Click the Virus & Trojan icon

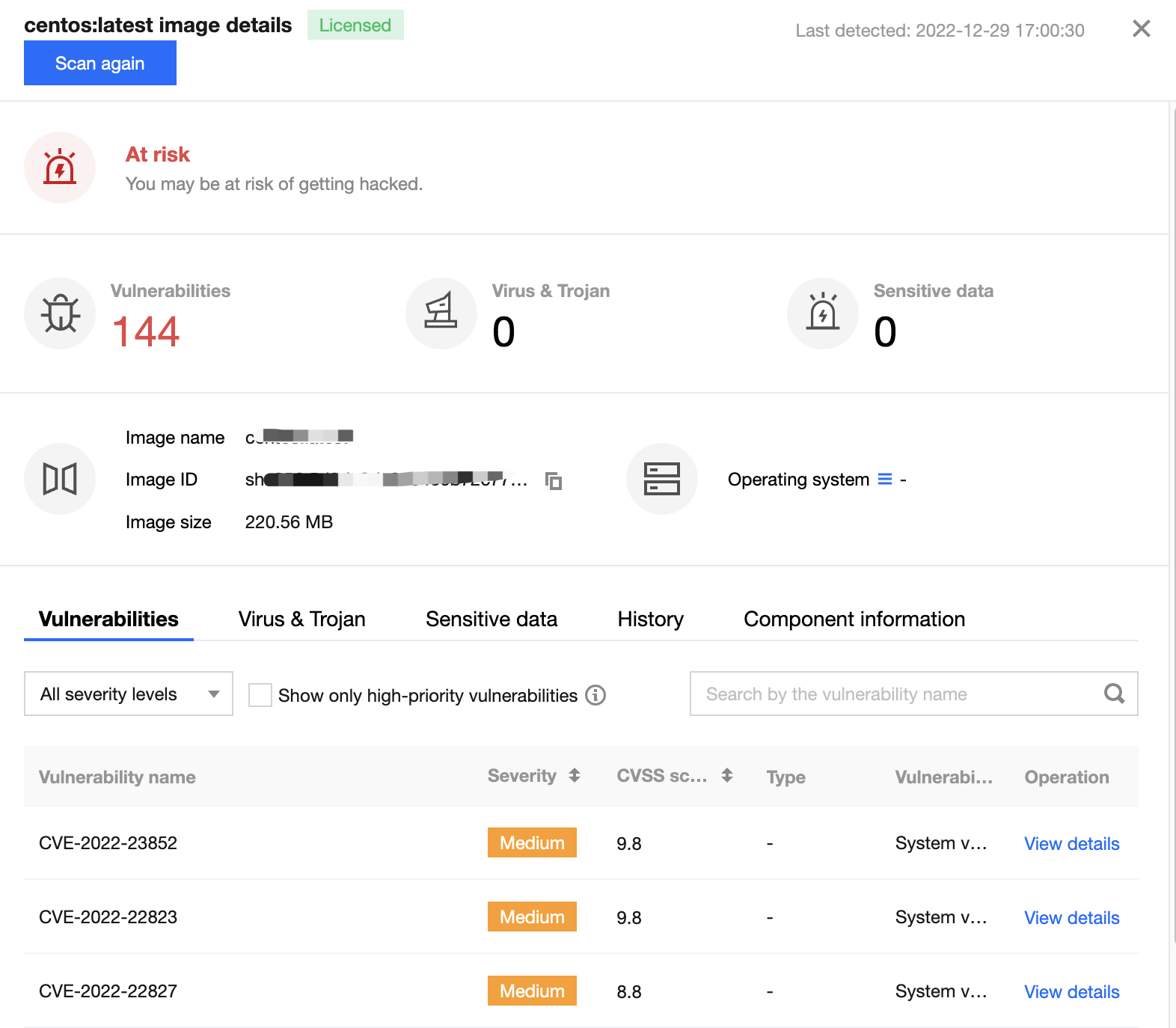click(x=441, y=313)
